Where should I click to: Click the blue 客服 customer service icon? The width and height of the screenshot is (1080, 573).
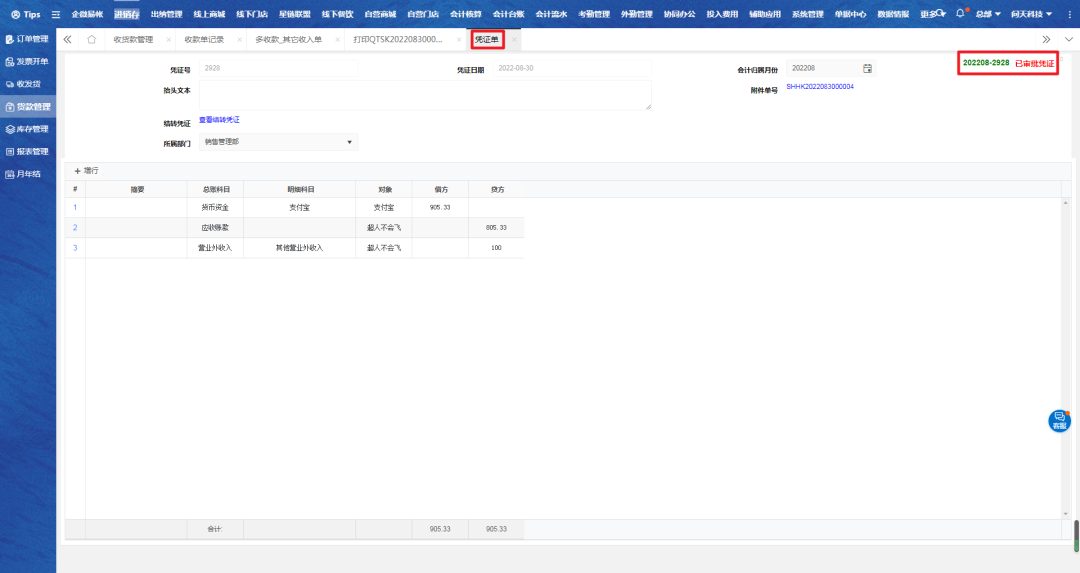click(x=1059, y=421)
